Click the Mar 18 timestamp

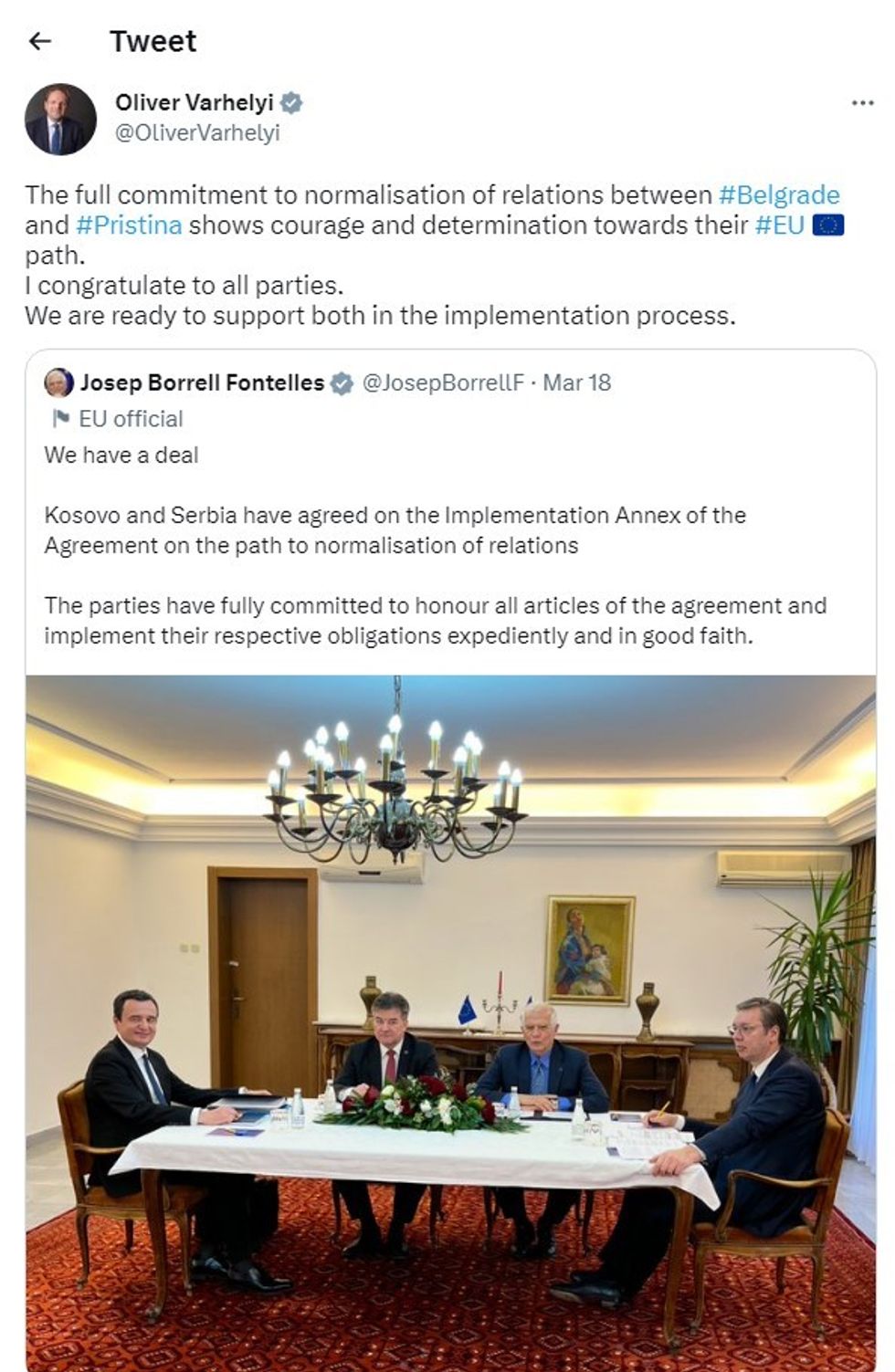pos(577,382)
